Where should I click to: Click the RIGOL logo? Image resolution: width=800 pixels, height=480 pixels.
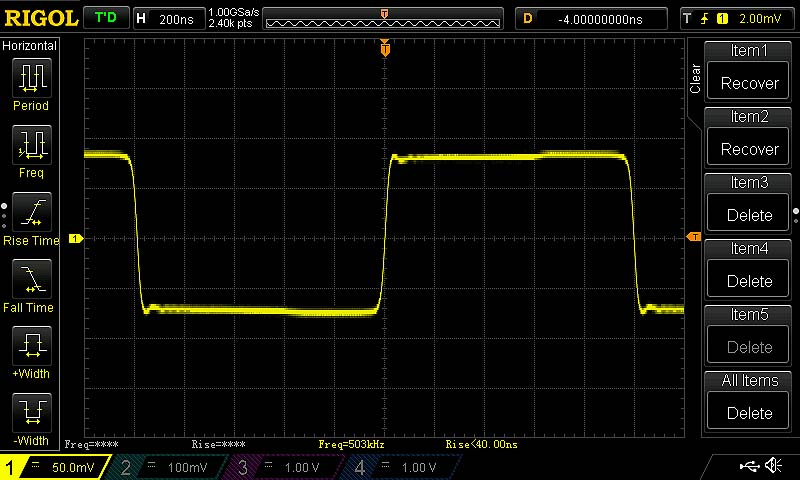[41, 18]
